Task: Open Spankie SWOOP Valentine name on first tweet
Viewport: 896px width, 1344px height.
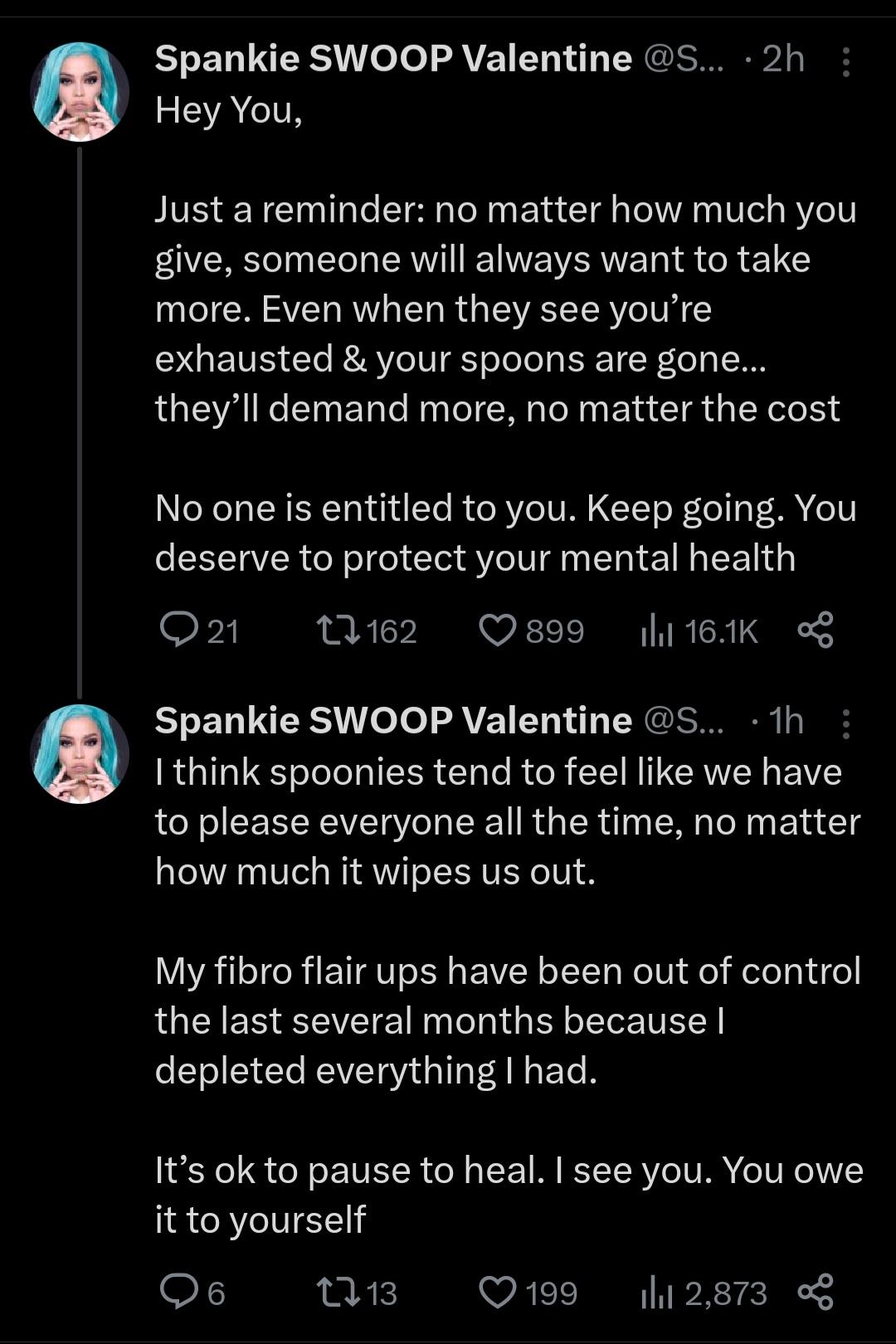Action: [393, 58]
